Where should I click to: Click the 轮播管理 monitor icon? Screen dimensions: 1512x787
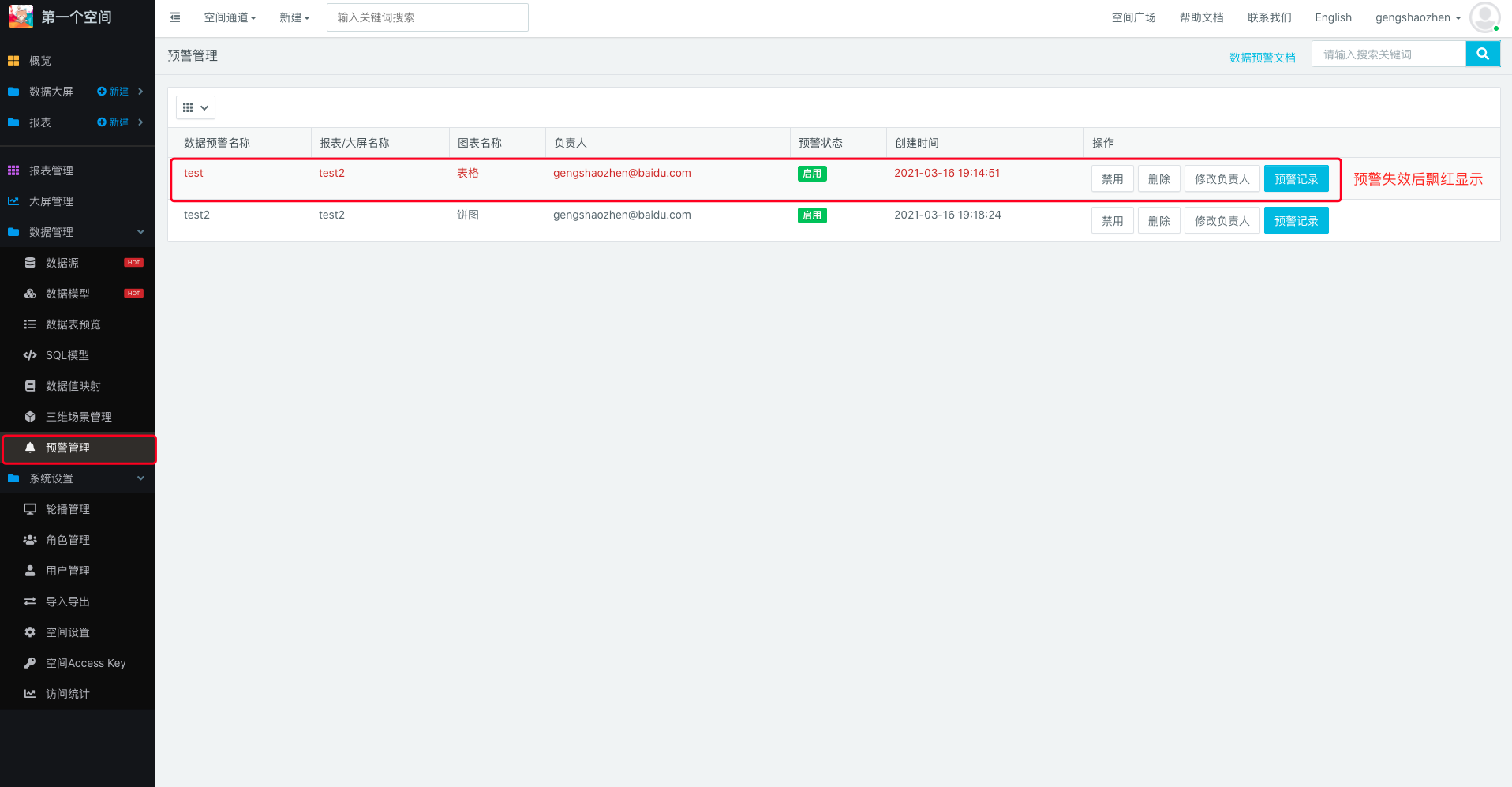click(30, 509)
